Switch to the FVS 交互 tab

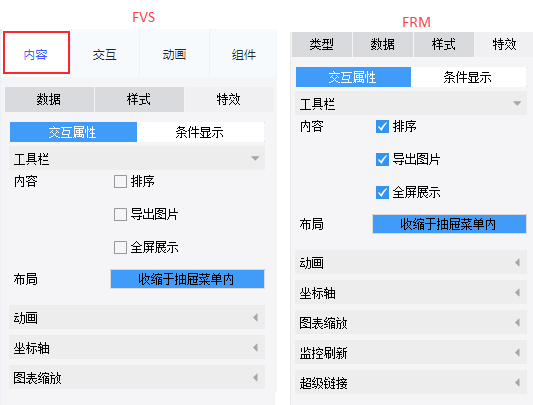point(105,54)
